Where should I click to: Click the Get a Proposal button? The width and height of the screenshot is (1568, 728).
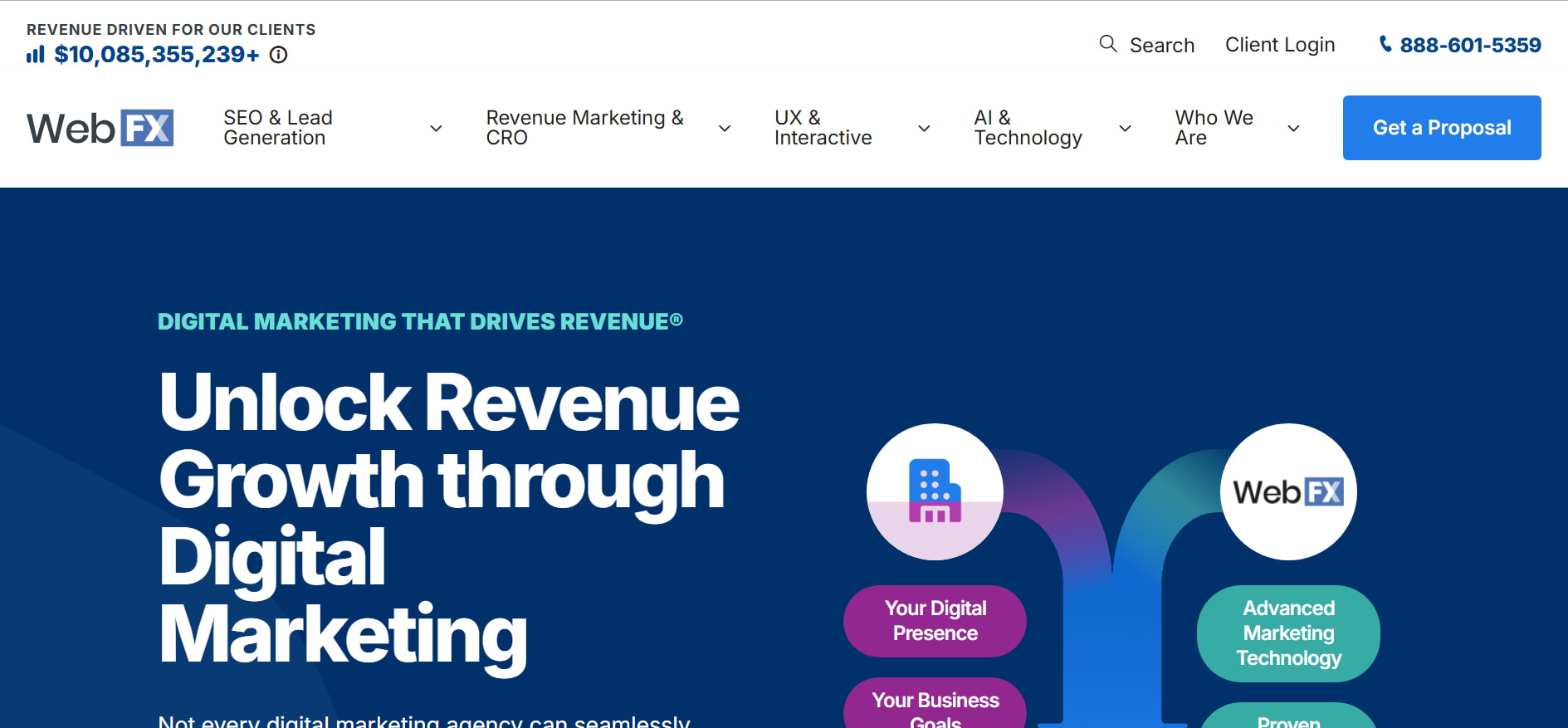click(1442, 128)
